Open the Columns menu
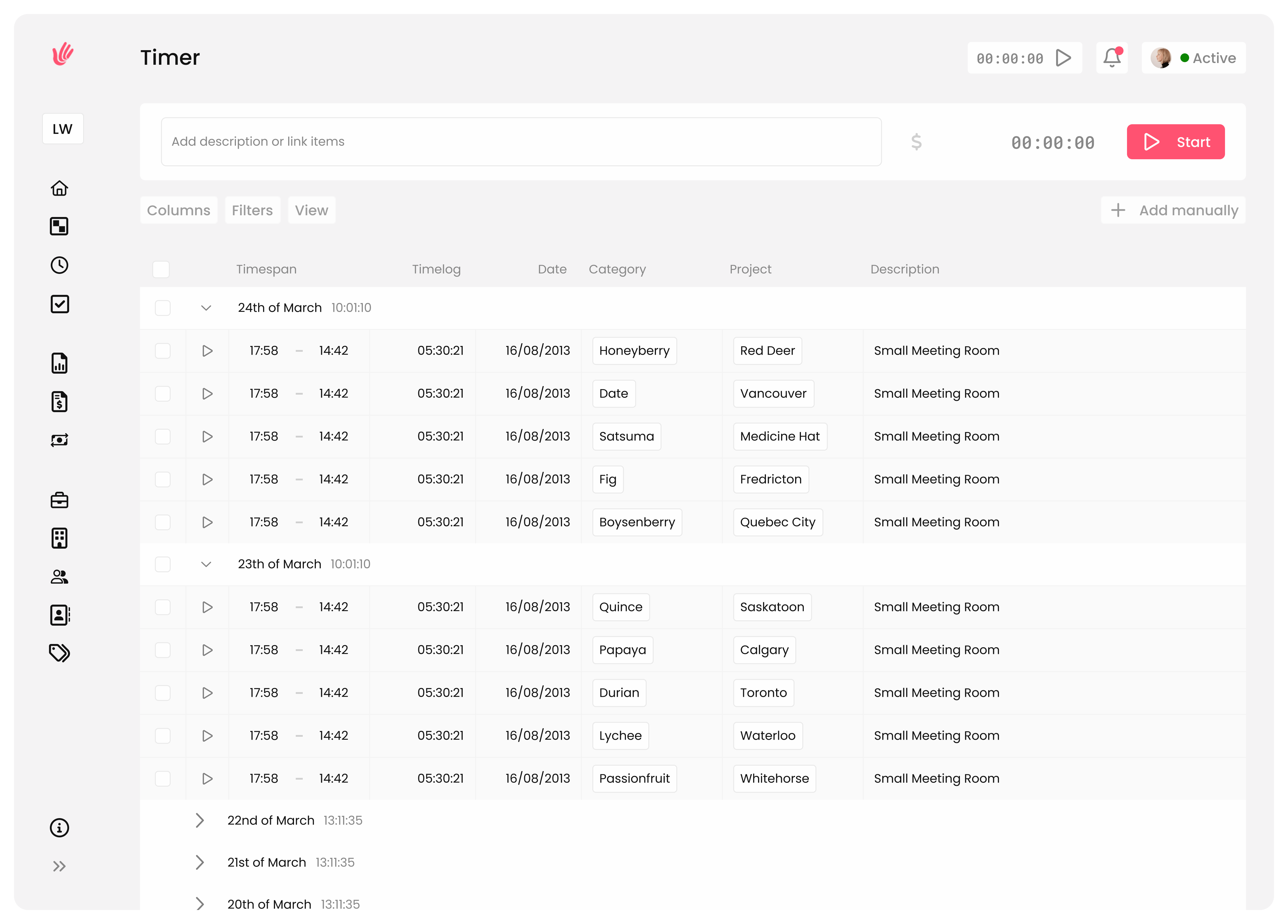1288x924 pixels. [x=178, y=210]
